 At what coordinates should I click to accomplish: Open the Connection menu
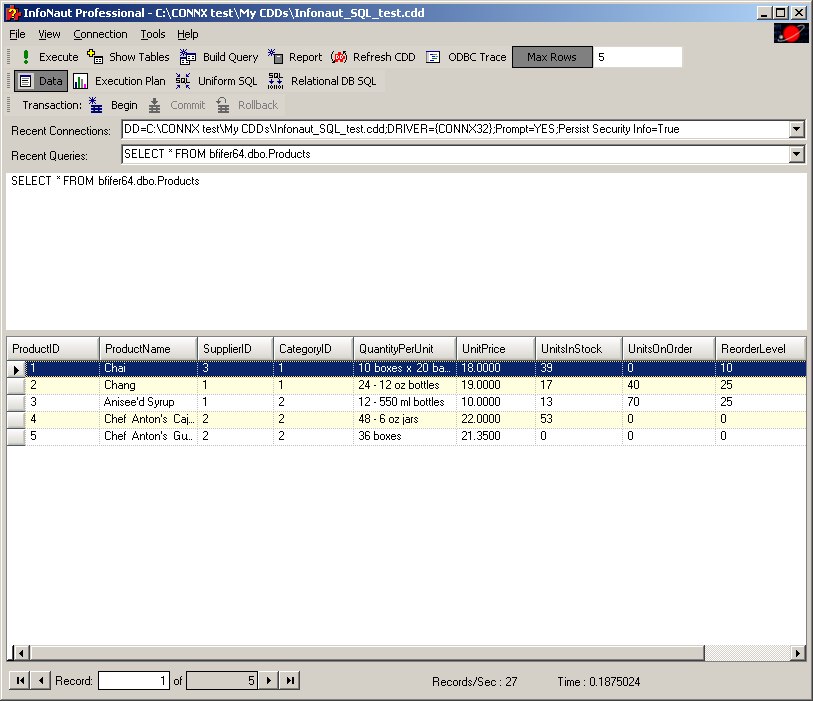click(100, 34)
